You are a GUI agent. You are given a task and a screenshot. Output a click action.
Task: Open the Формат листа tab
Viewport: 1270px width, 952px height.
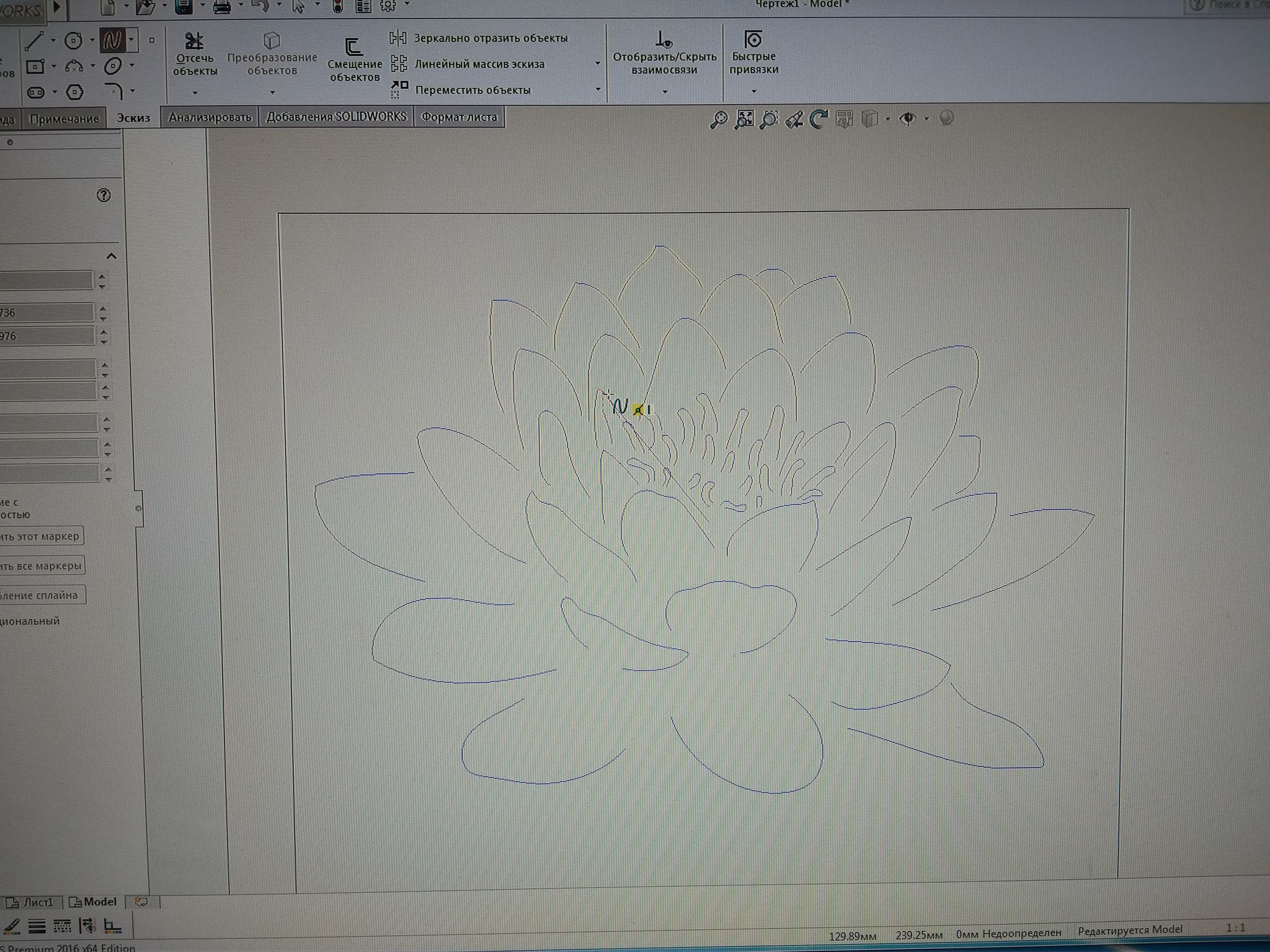(x=459, y=117)
